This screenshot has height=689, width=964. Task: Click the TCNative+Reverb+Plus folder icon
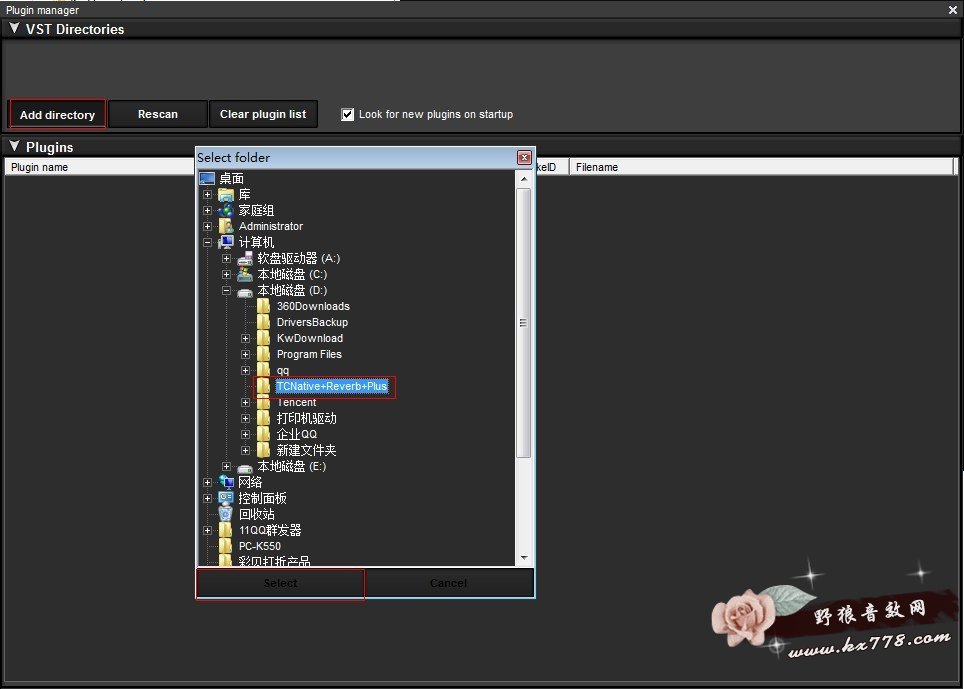pos(263,386)
